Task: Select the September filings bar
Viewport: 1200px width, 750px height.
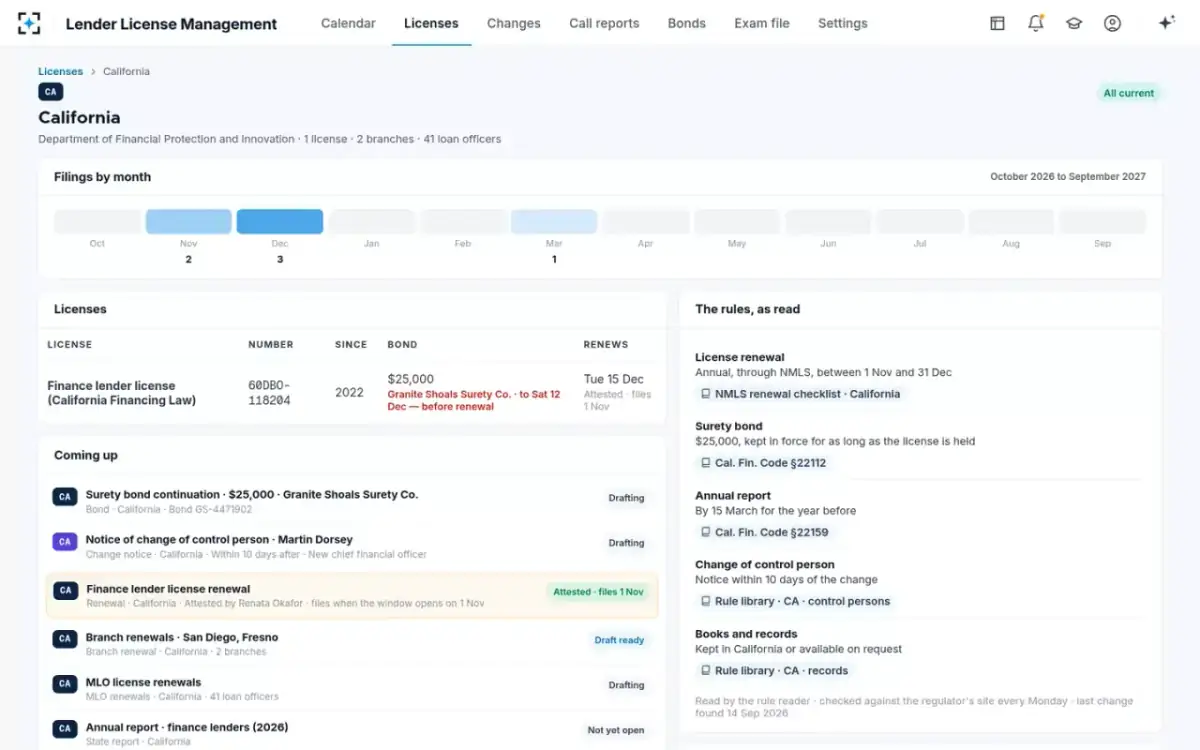Action: 1103,221
